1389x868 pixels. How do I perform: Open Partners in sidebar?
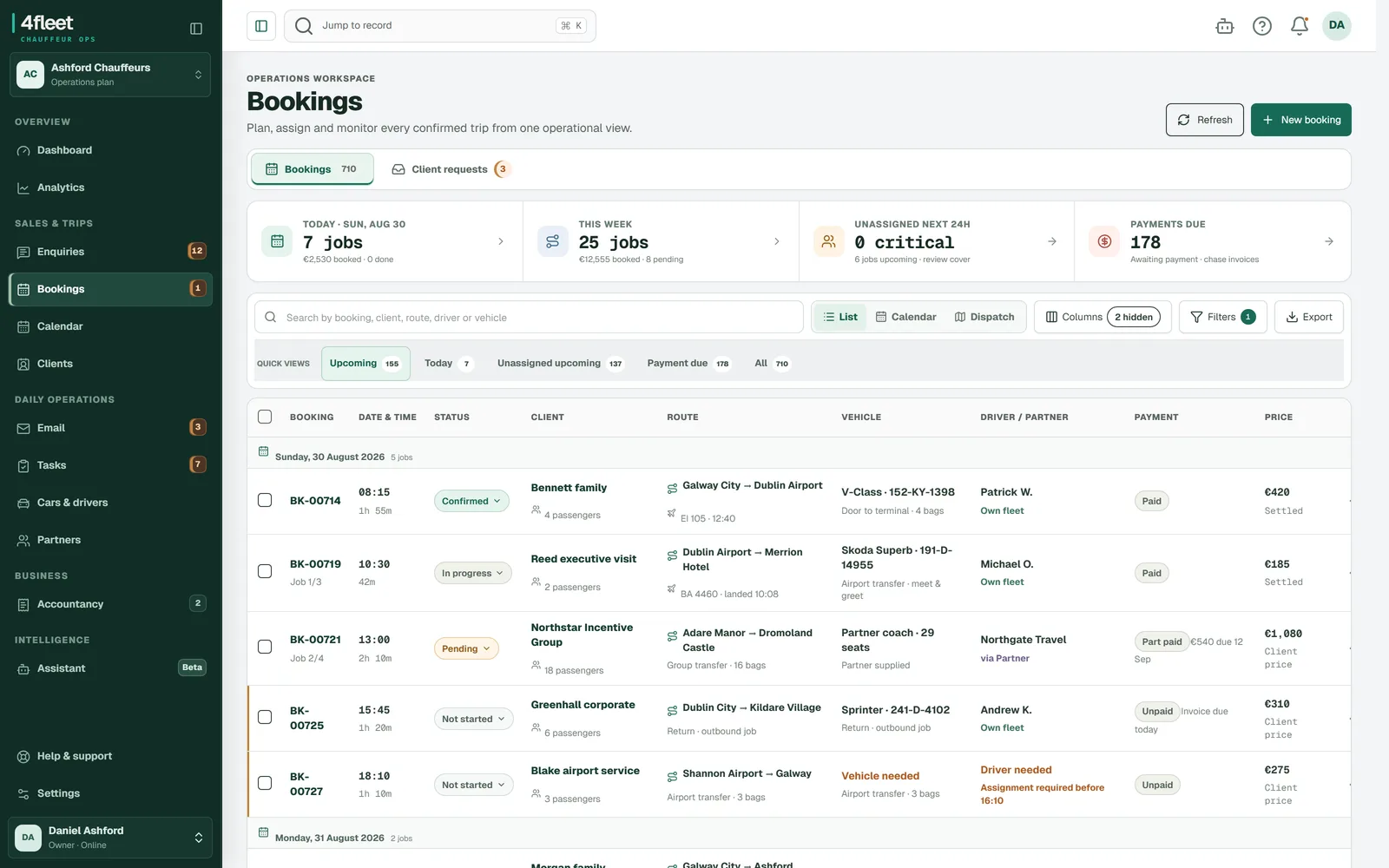pos(110,540)
